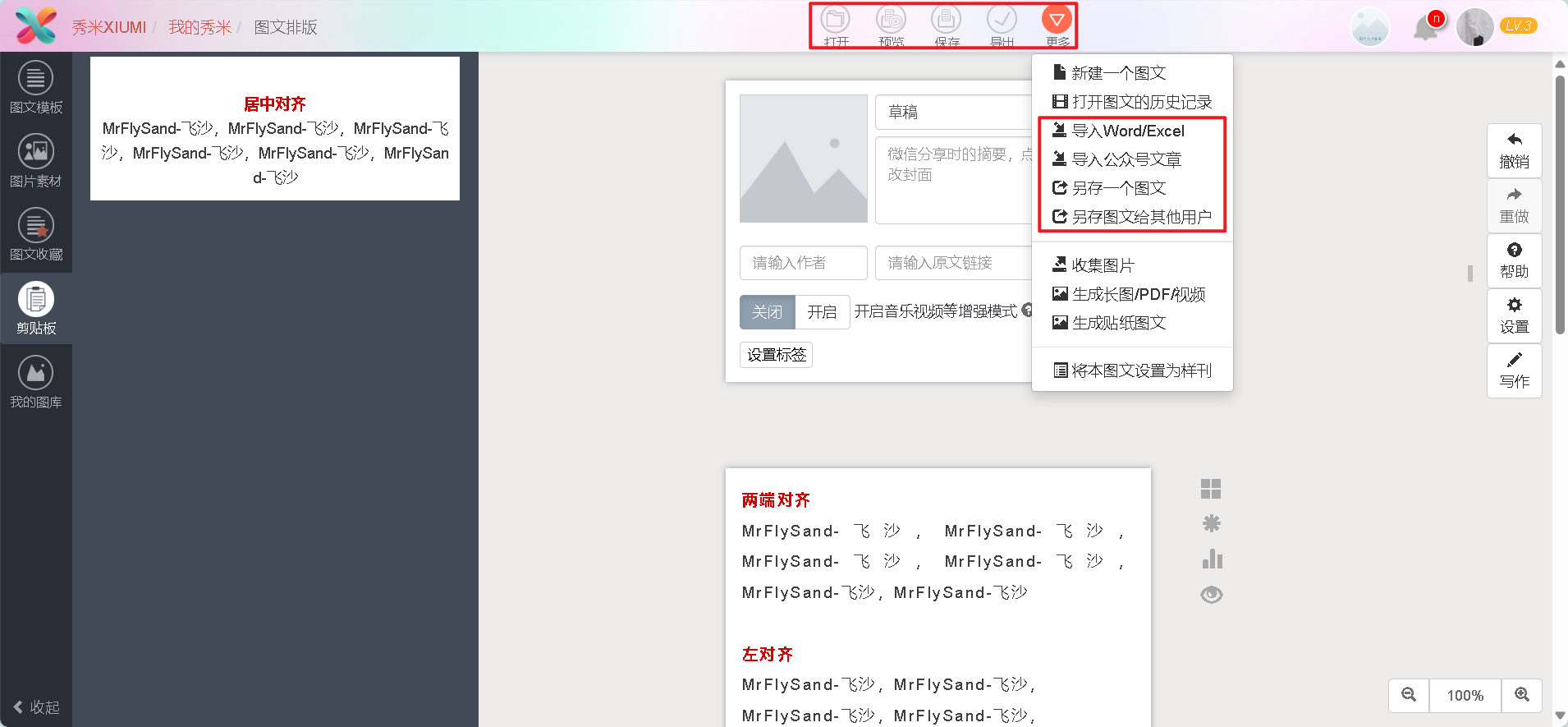Viewport: 1568px width, 727px height.
Task: Click the title field showing 草稿
Action: click(x=953, y=112)
